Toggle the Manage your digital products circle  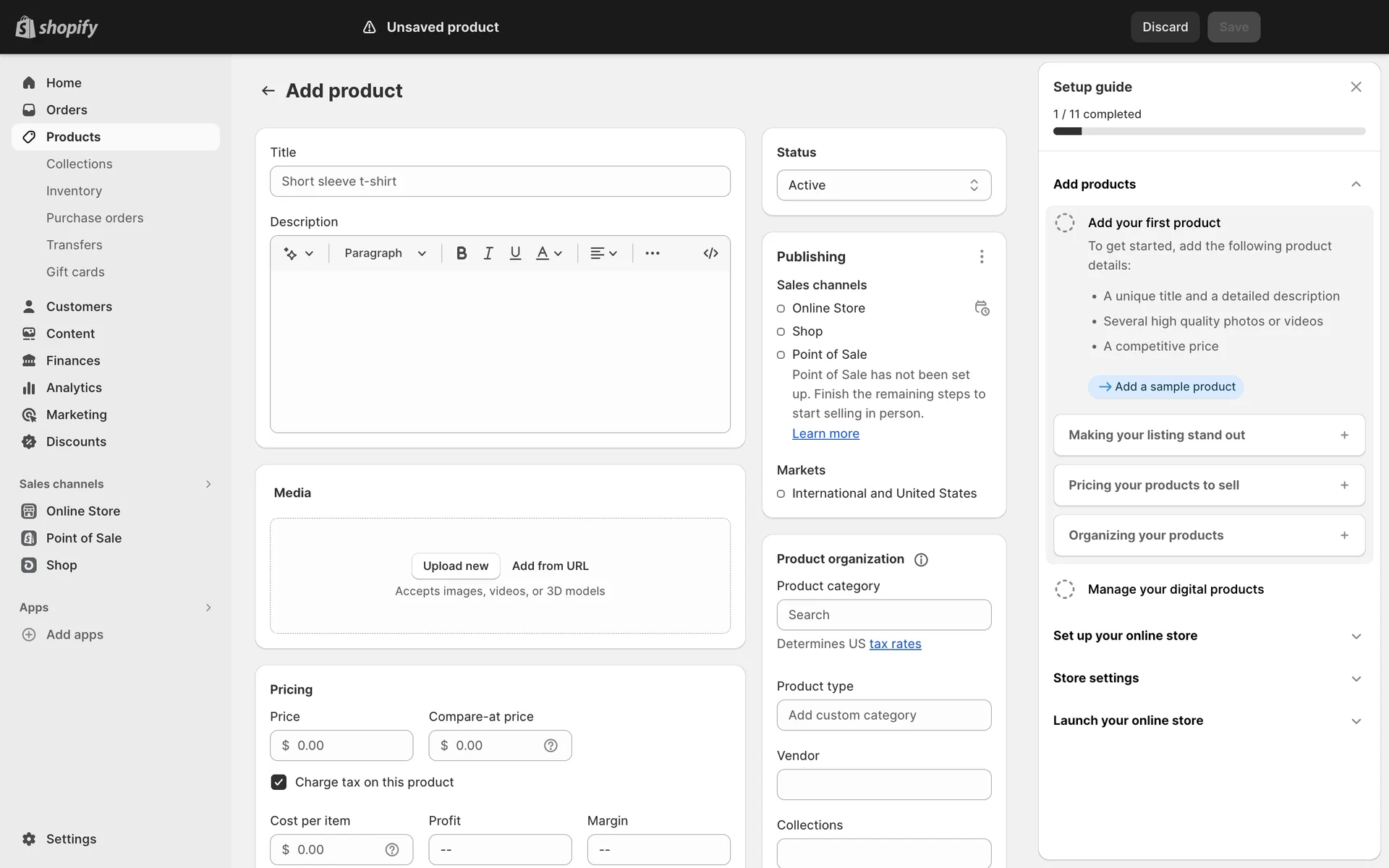coord(1064,590)
